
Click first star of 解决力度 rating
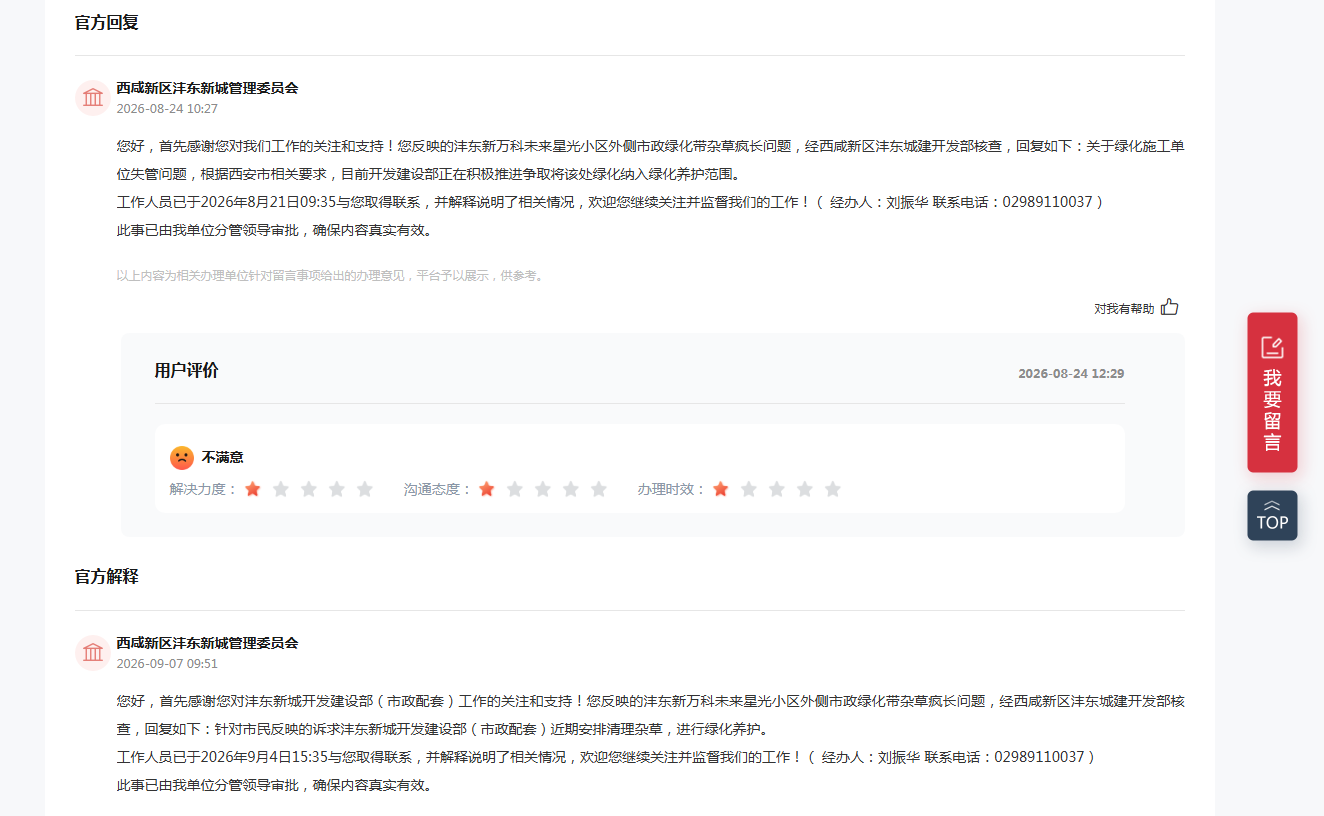pos(253,489)
